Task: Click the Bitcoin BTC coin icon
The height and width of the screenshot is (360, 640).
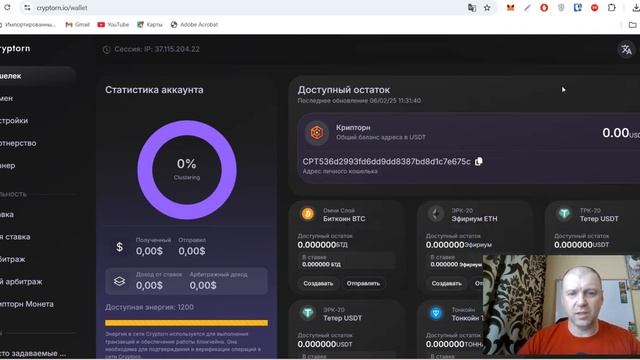Action: tap(308, 214)
